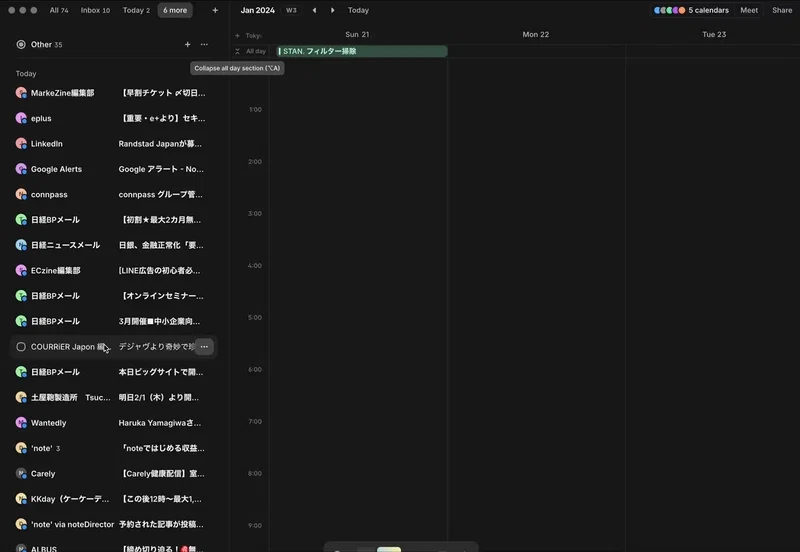This screenshot has width=800, height=552.
Task: Click 土屋鞄製造所 sender avatar
Action: click(21, 397)
